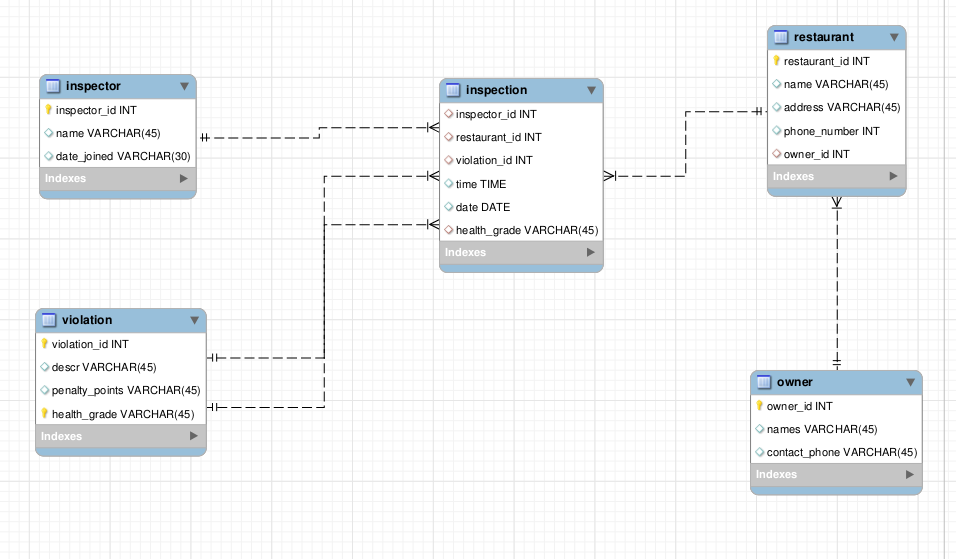Click the key icon beside restaurant_id in restaurant table
The image size is (956, 559).
coord(776,61)
